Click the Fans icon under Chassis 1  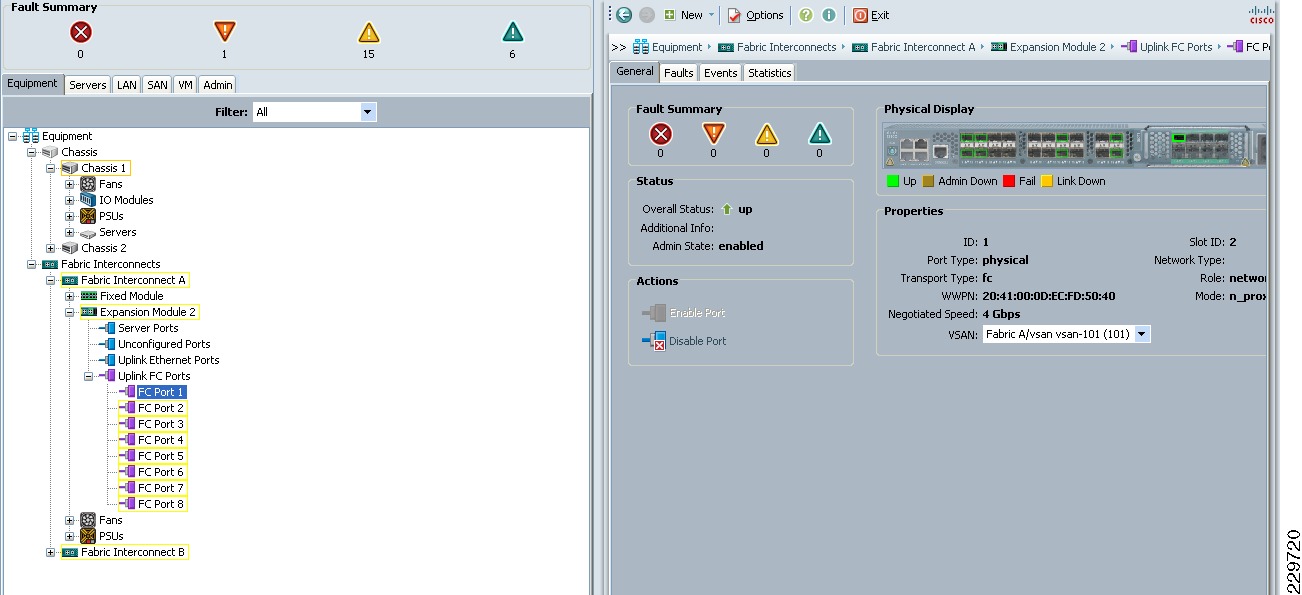tap(88, 184)
